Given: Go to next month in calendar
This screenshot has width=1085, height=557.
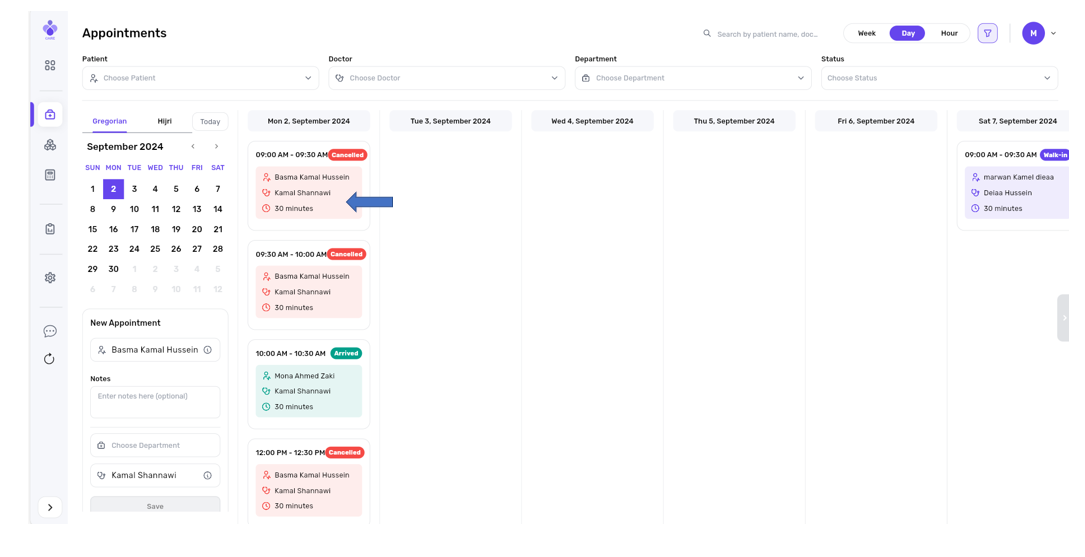Looking at the screenshot, I should 216,147.
